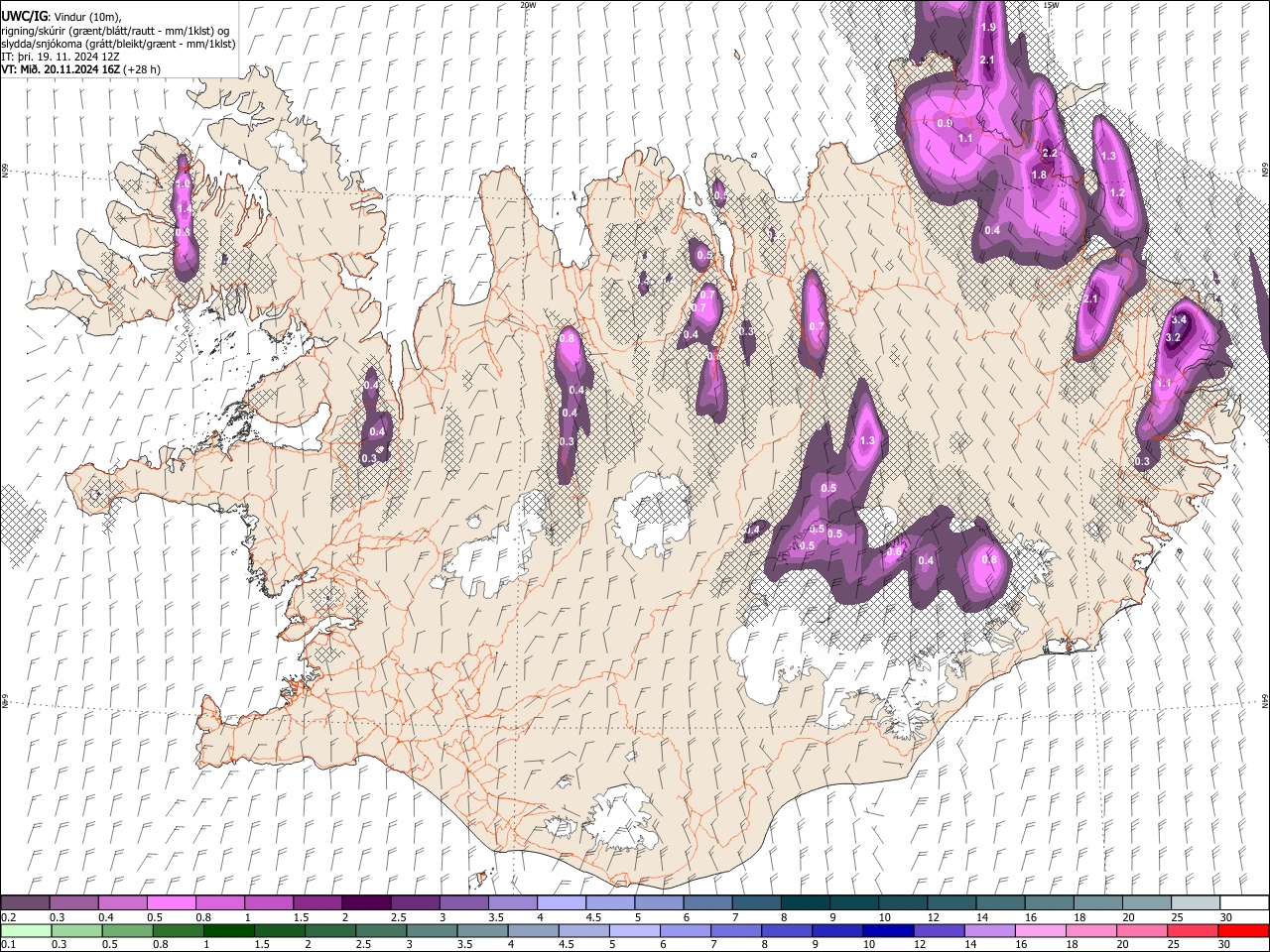
Task: Click the 20W longitude label
Action: tap(528, 5)
